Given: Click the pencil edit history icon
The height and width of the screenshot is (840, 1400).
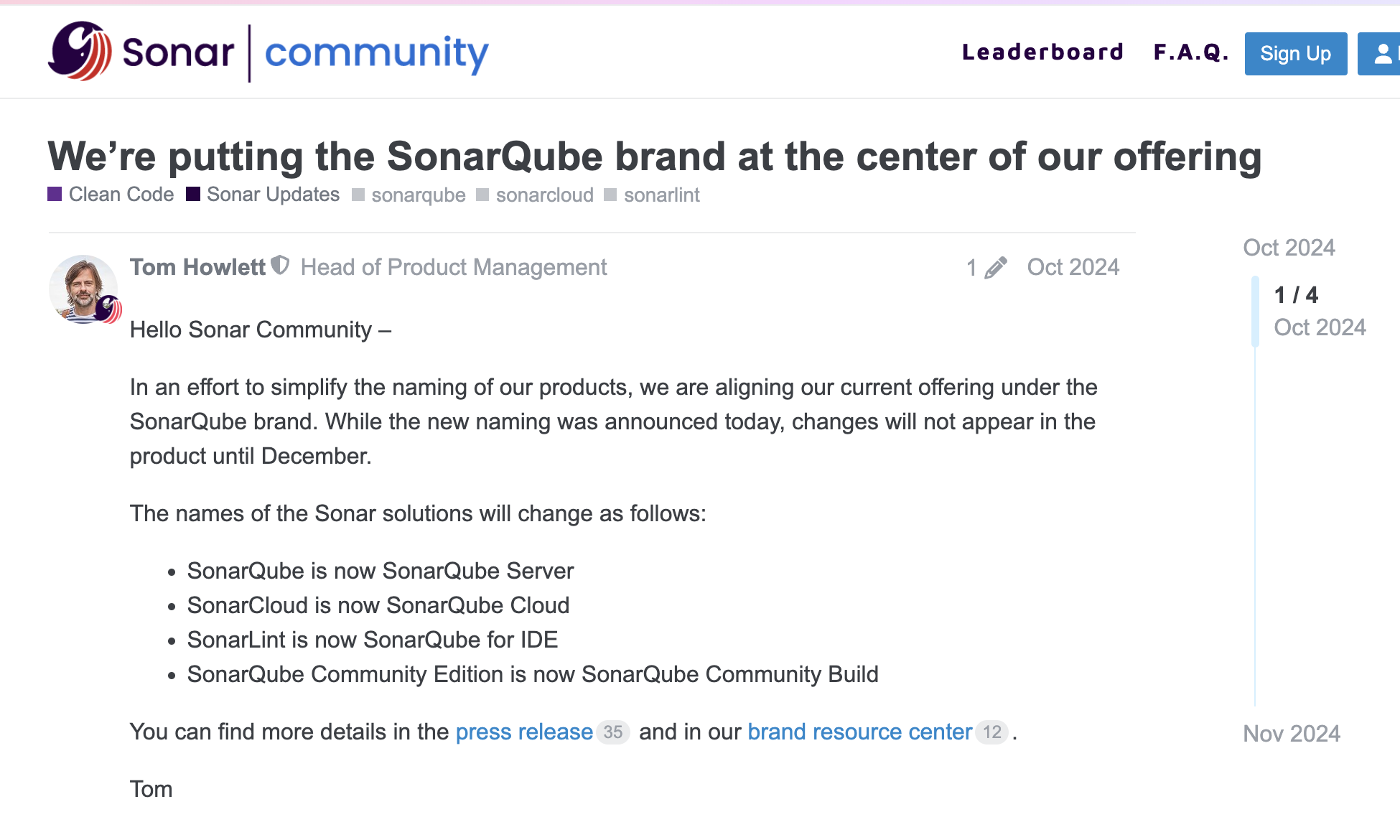Looking at the screenshot, I should coord(995,268).
